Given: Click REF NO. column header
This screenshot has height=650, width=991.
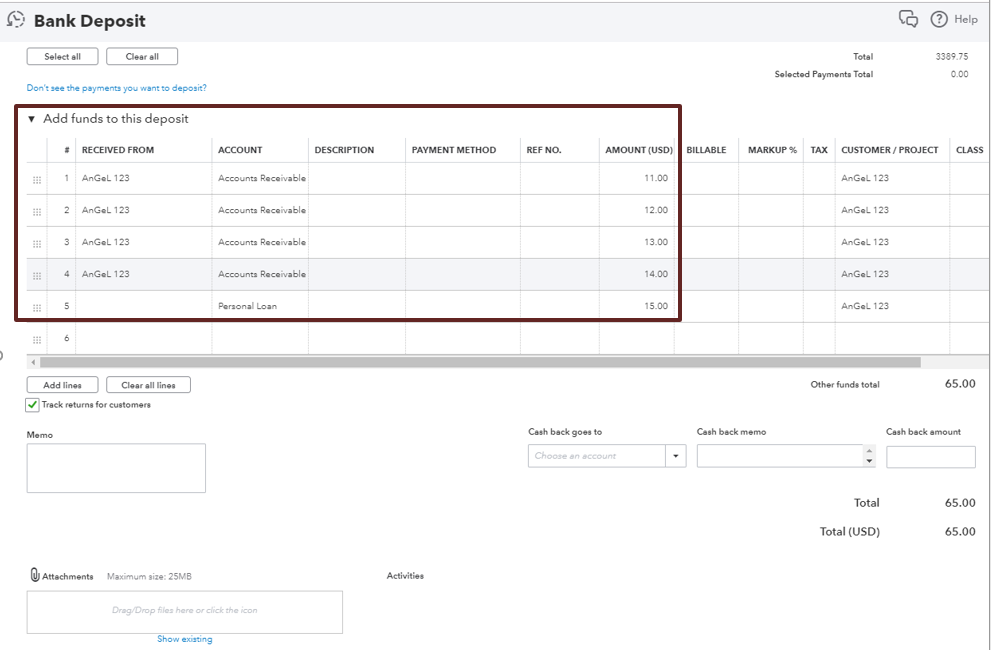Looking at the screenshot, I should tap(544, 150).
